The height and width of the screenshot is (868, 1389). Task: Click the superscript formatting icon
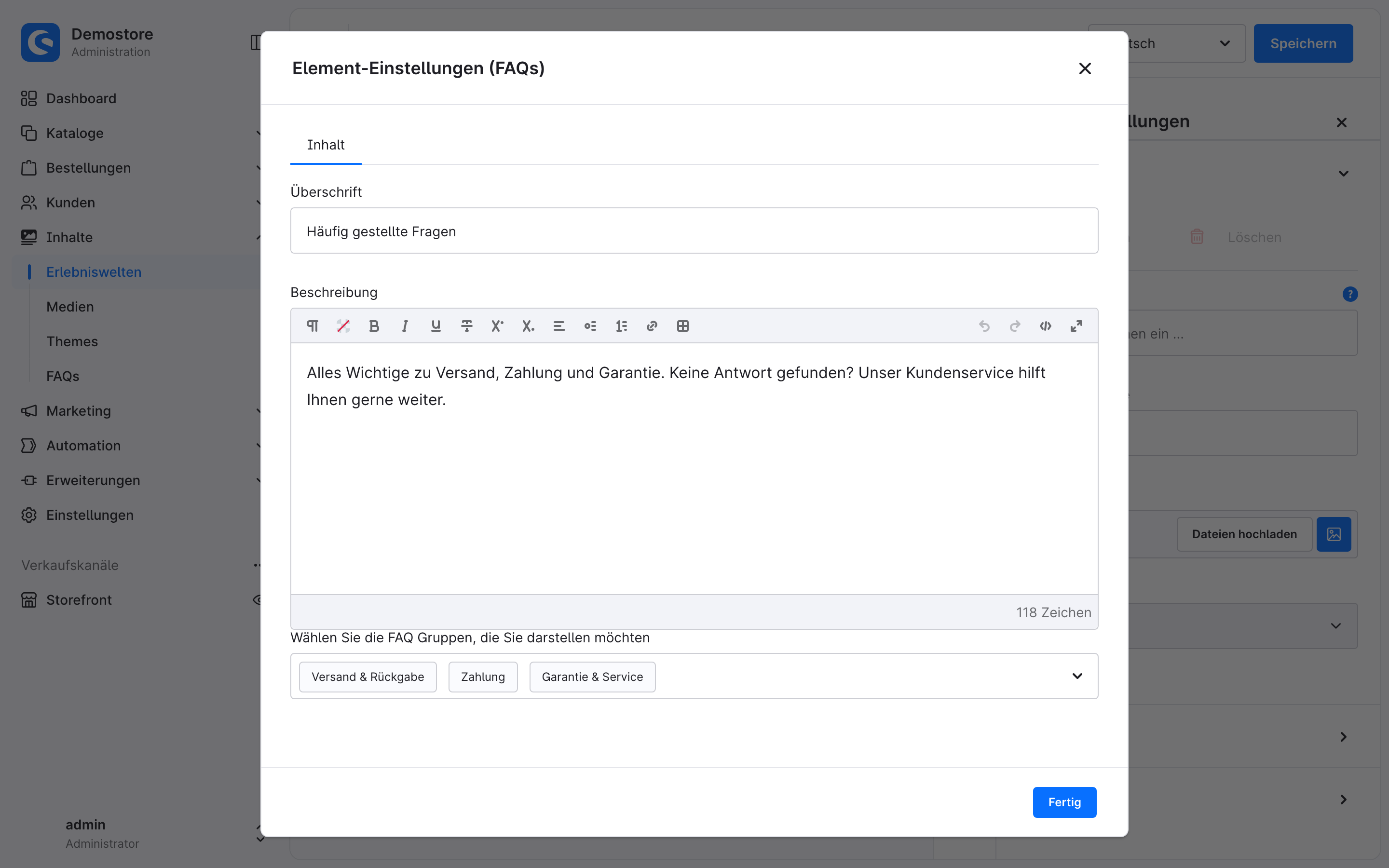497,326
